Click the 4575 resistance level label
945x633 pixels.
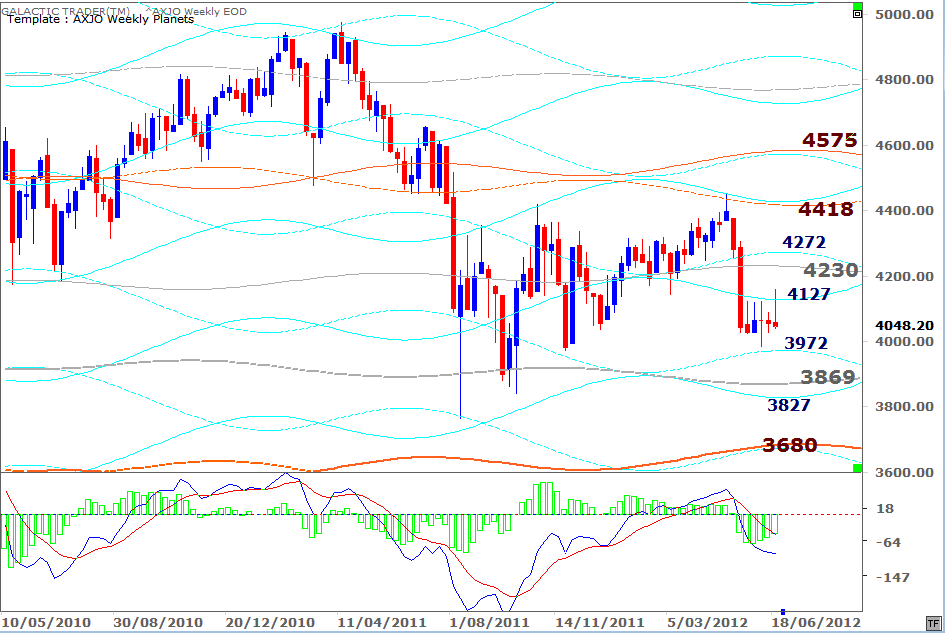click(x=829, y=140)
